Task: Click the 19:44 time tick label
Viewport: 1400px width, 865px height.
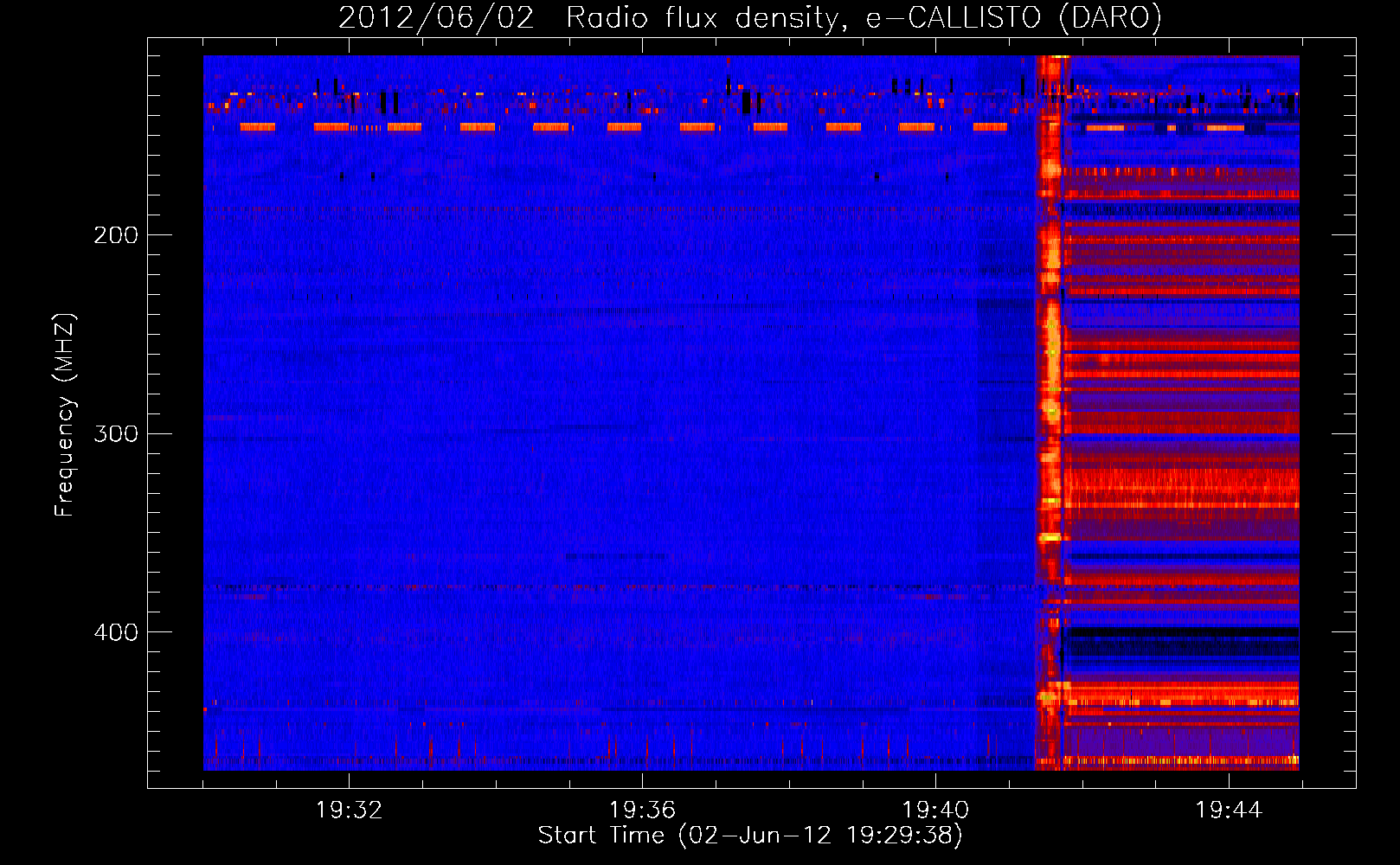Action: click(1229, 811)
